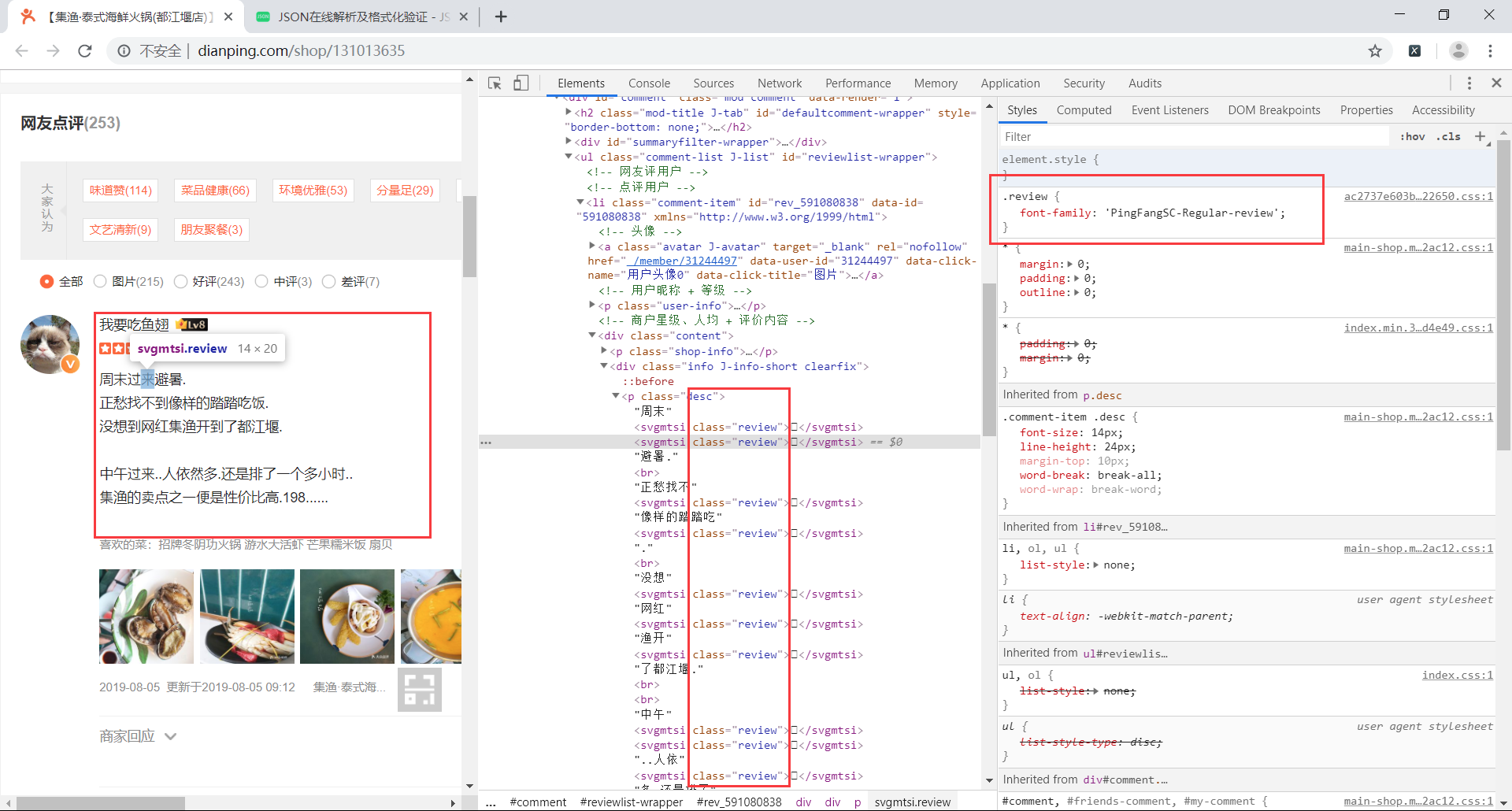
Task: Open the Chrome profile avatar
Action: (1458, 50)
